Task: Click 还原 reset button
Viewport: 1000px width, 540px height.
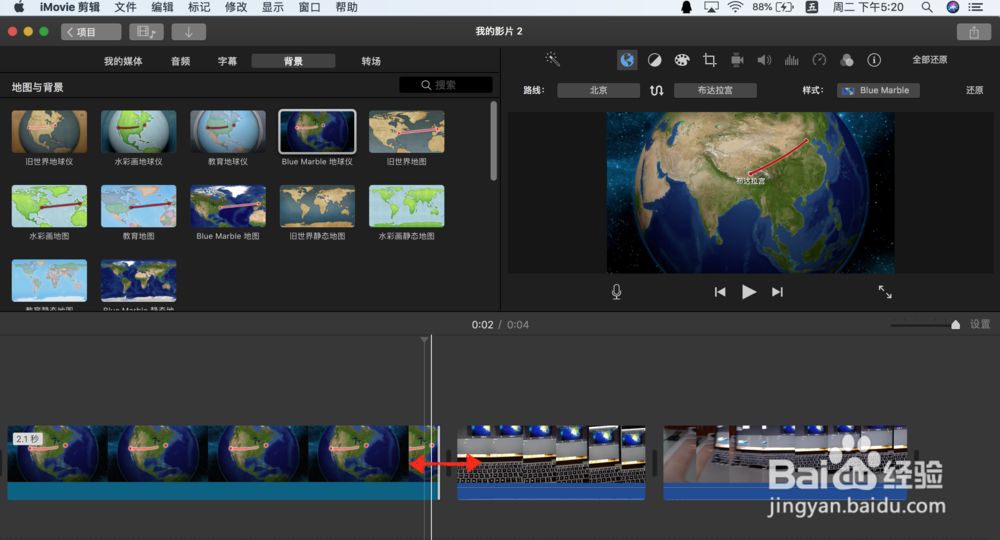Action: point(974,91)
